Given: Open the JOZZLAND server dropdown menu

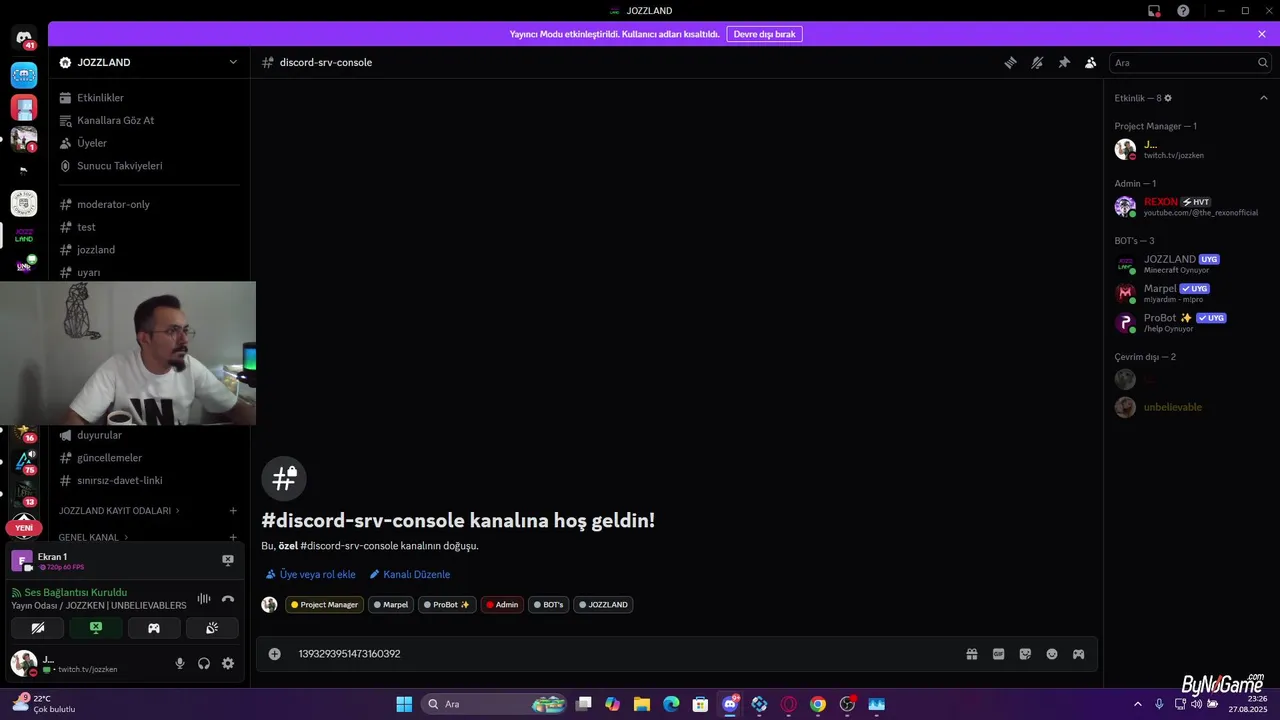Looking at the screenshot, I should pos(149,62).
